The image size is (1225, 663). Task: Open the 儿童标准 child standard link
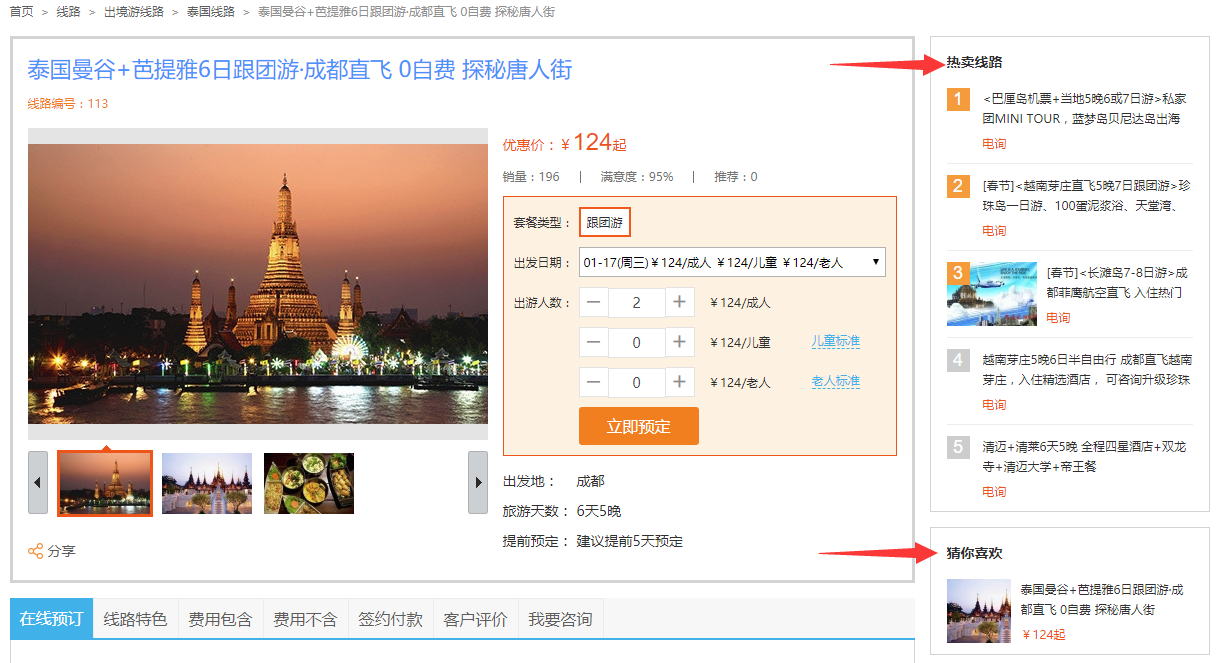tap(835, 342)
